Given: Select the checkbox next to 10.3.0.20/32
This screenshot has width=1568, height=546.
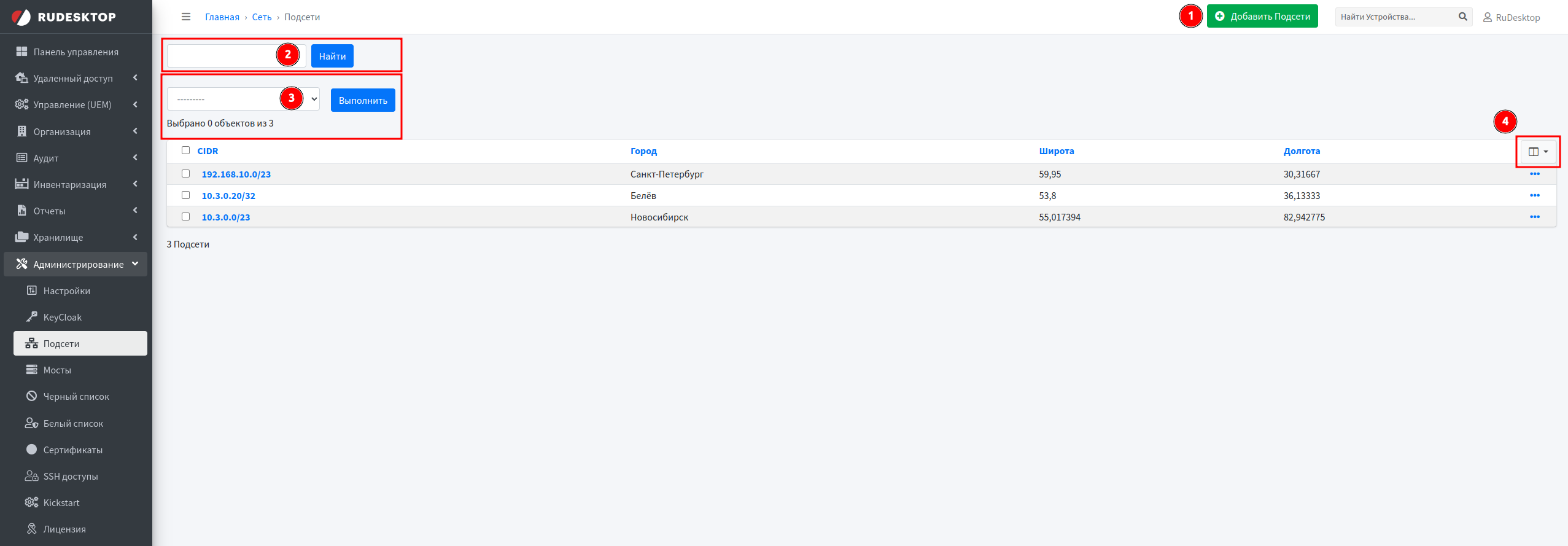Looking at the screenshot, I should 185,195.
